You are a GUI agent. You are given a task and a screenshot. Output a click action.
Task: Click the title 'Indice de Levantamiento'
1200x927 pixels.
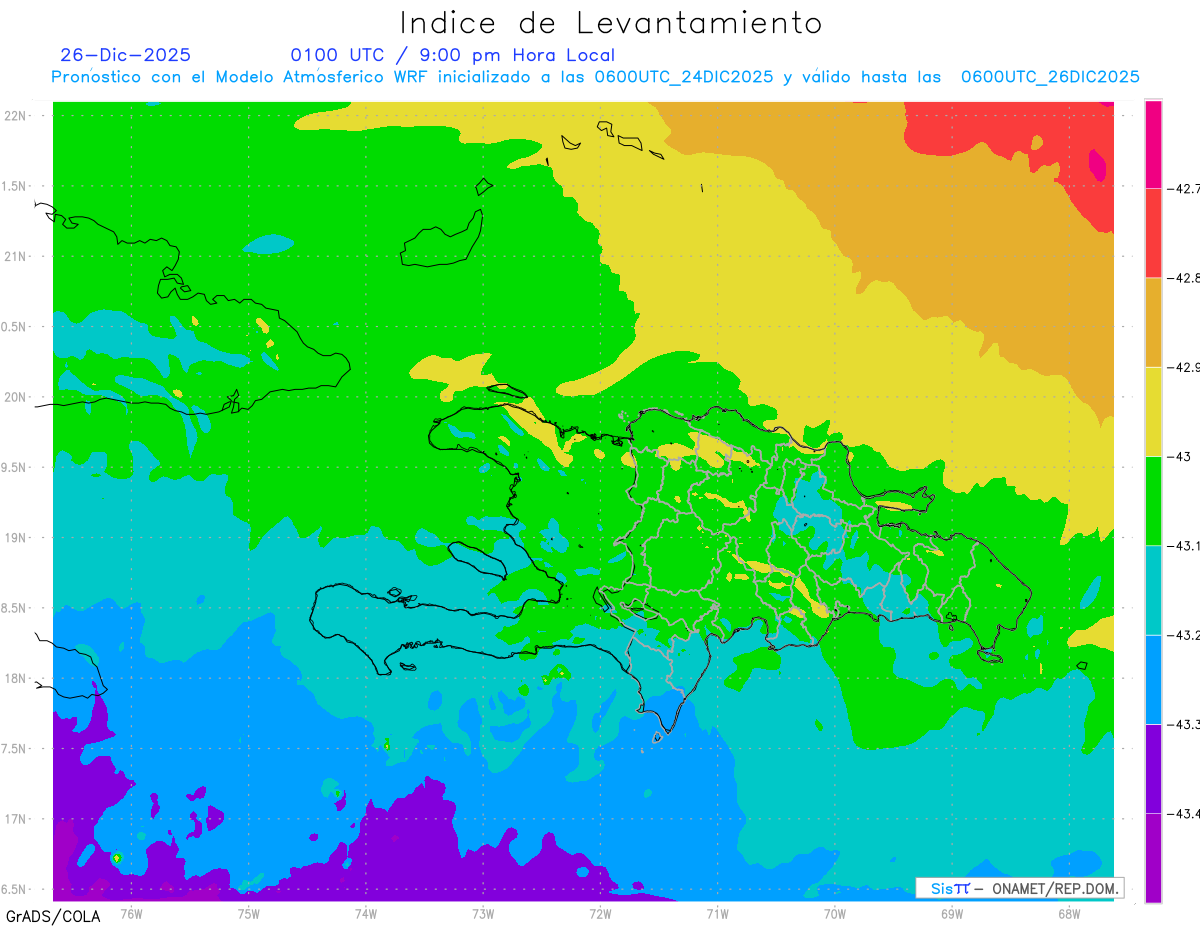(611, 22)
